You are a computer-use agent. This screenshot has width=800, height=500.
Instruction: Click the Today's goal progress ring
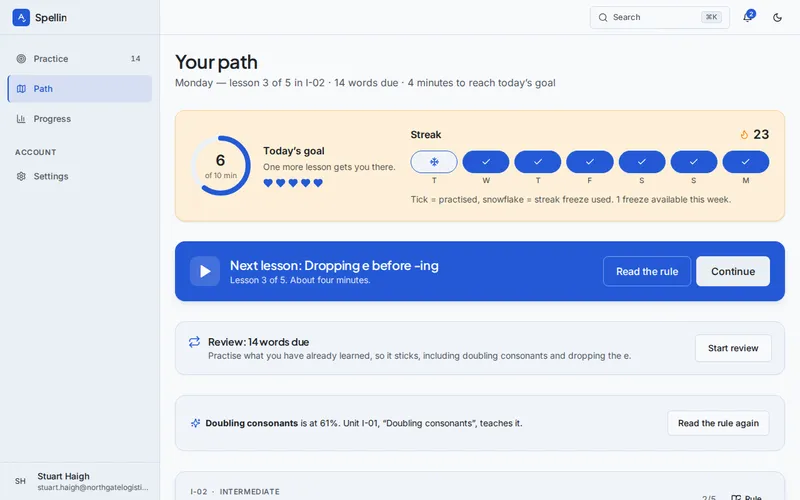[x=221, y=165]
